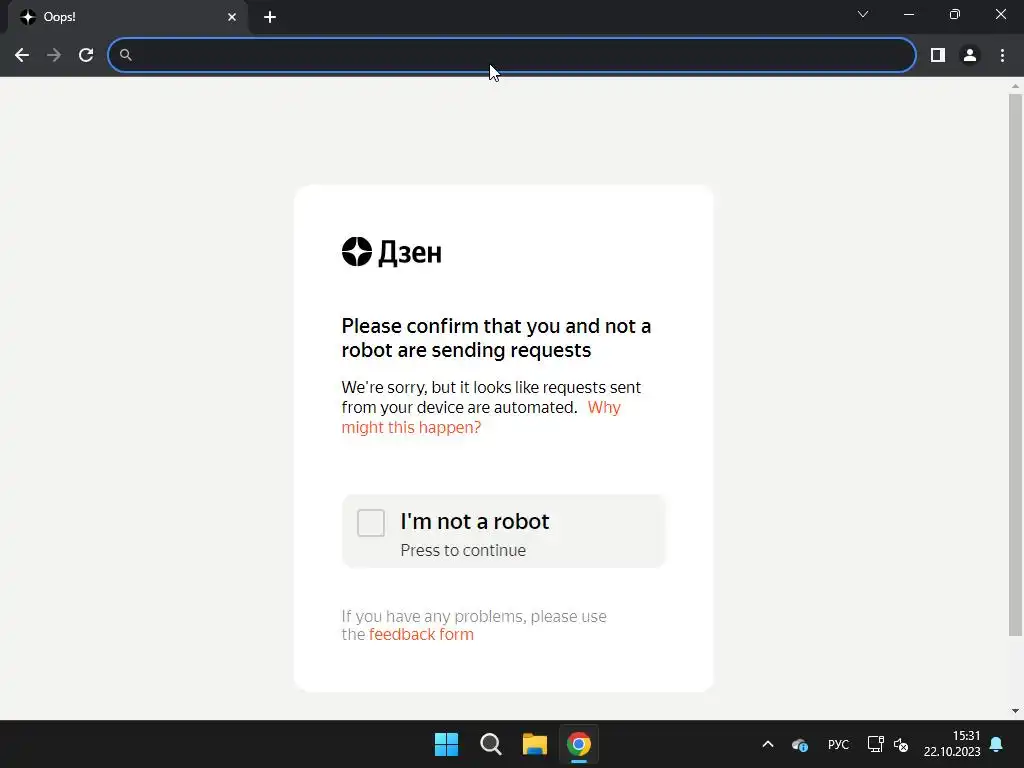Screen dimensions: 1024x768
Task: Click the Chrome taskbar icon
Action: tap(579, 744)
